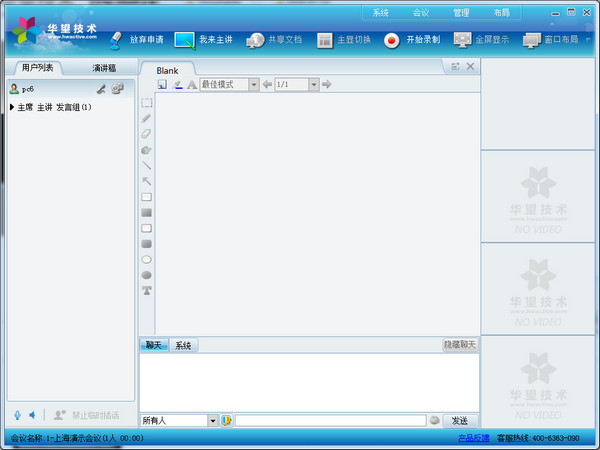Click toolbar overflow arrow after 窗口布局
The image size is (600, 450).
pos(588,39)
